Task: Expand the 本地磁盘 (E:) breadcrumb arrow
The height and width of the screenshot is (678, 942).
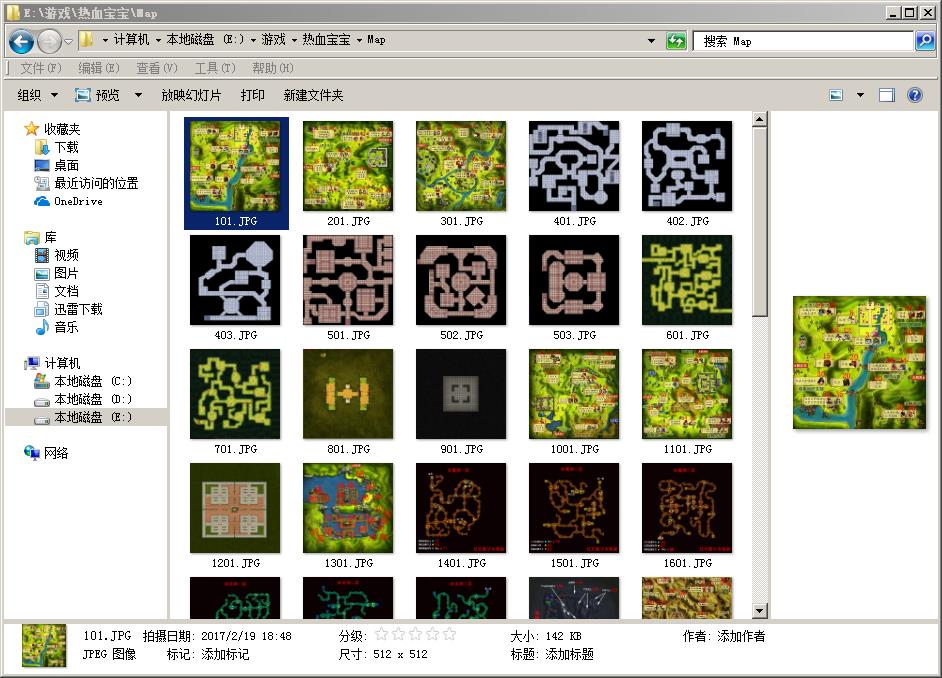Action: (x=253, y=40)
